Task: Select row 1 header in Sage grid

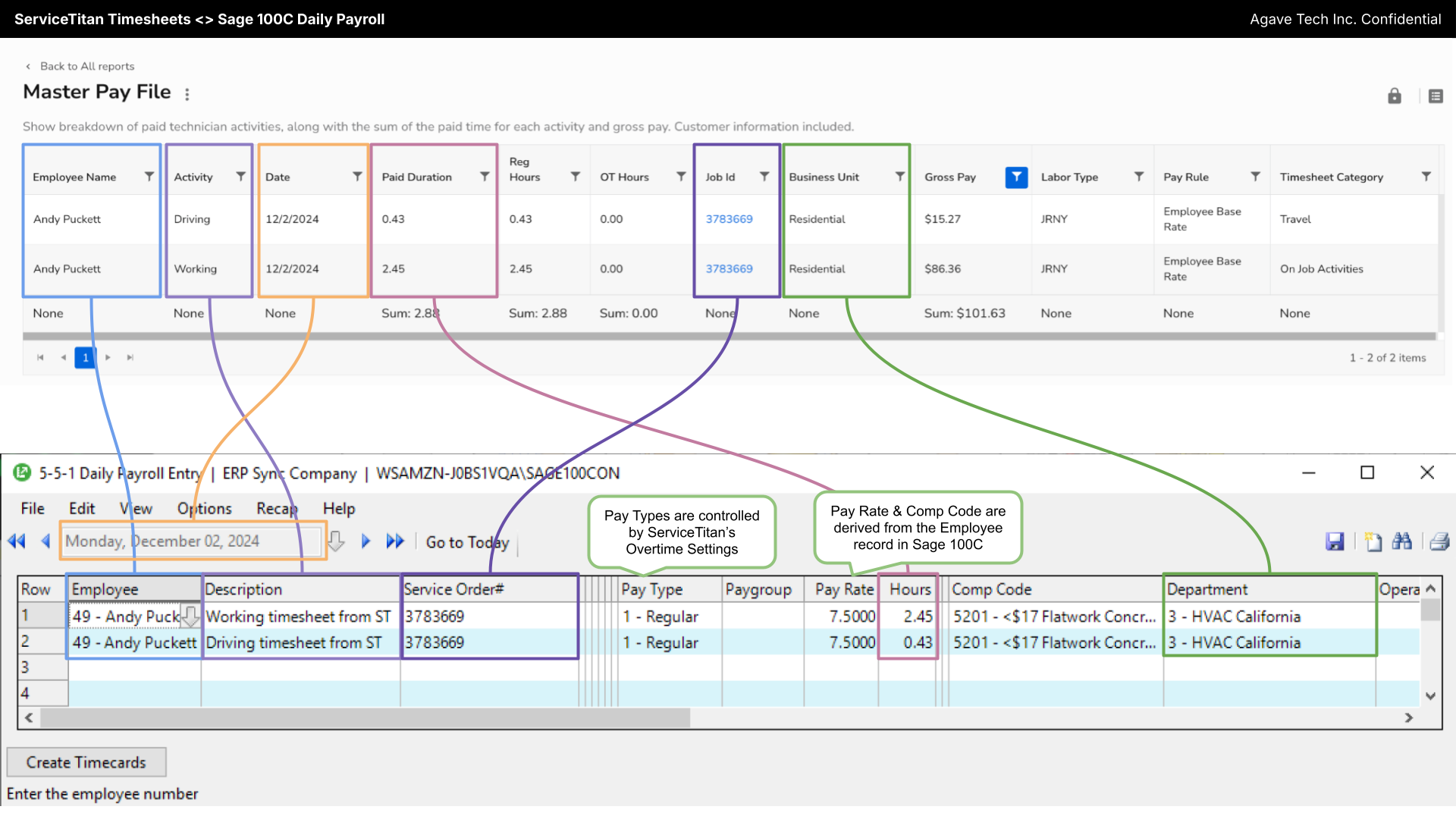Action: (x=42, y=616)
